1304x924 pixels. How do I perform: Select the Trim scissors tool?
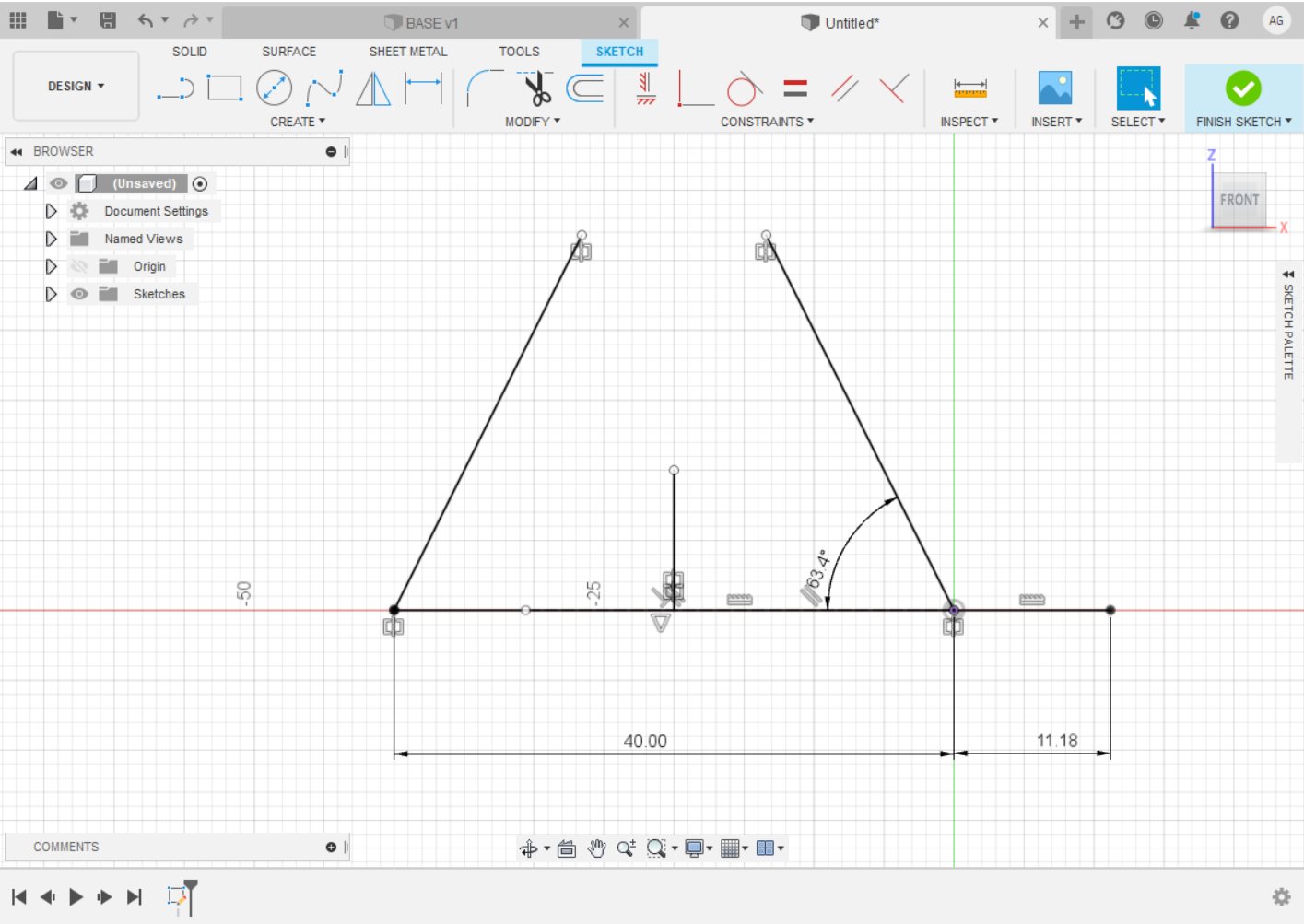point(535,88)
